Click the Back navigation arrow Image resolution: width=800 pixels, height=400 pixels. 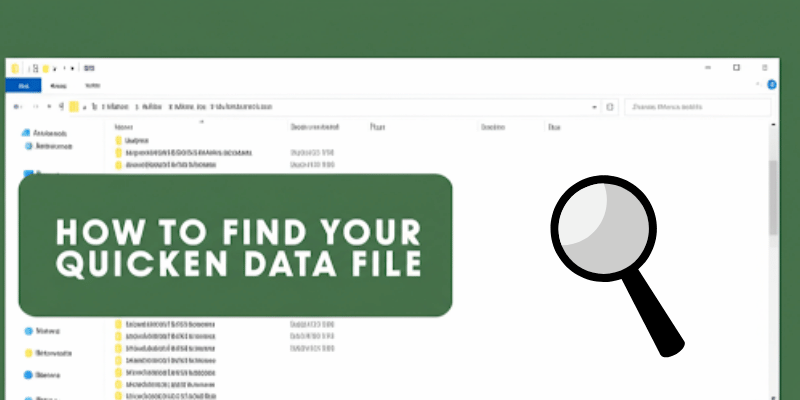coord(17,107)
